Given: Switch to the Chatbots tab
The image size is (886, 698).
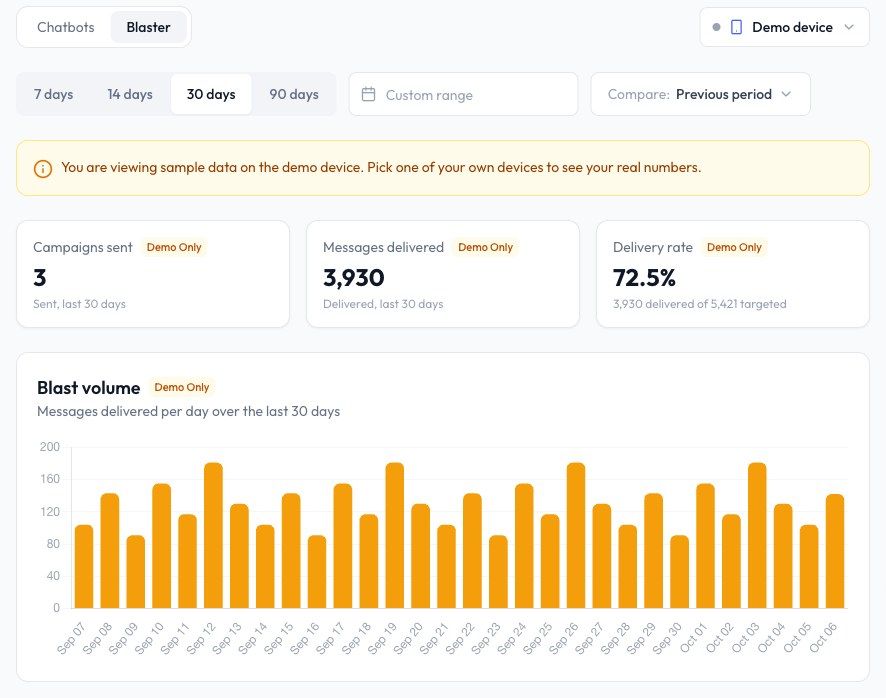Looking at the screenshot, I should [x=66, y=27].
